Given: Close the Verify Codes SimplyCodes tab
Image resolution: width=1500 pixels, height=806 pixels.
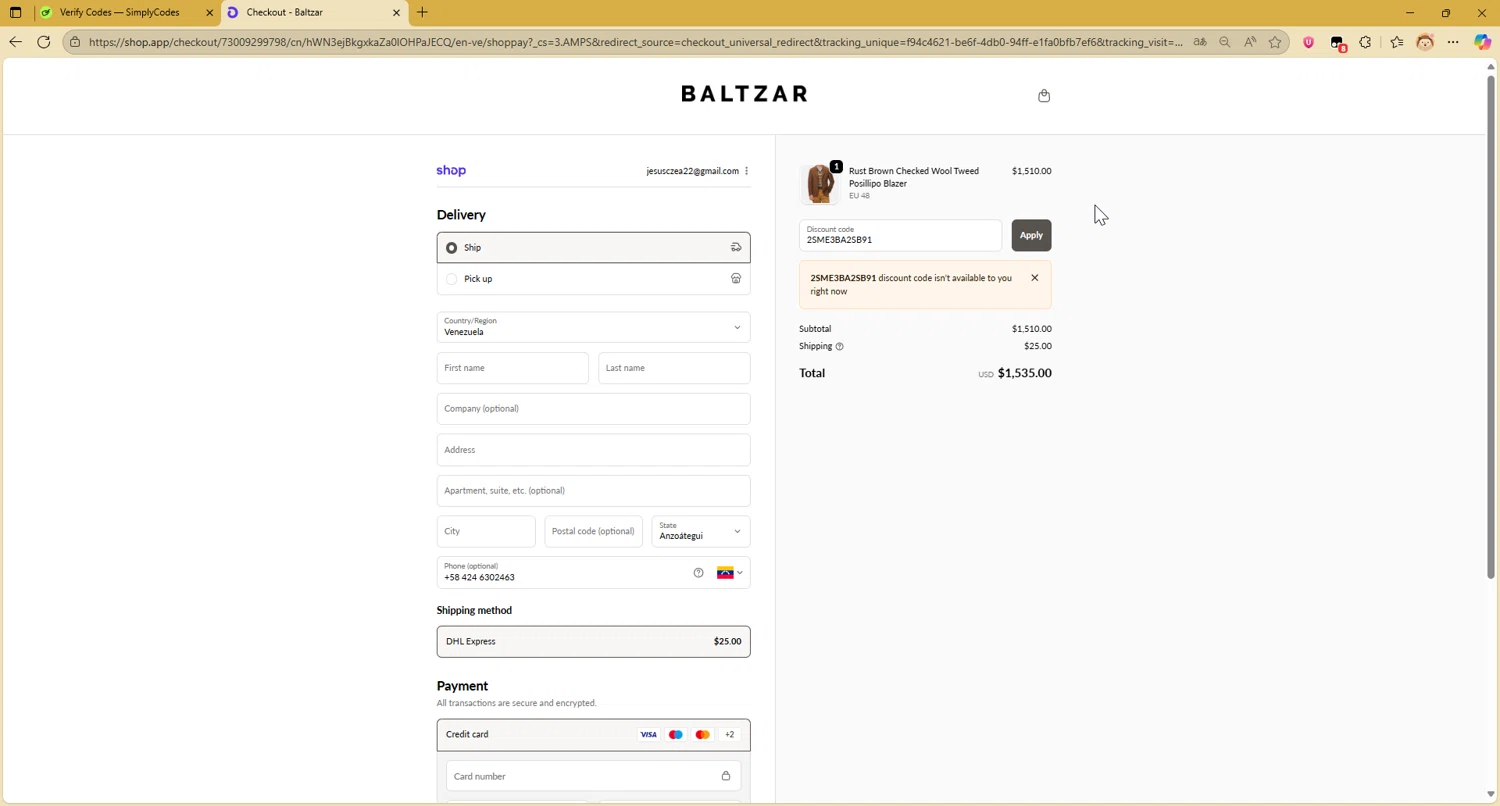Looking at the screenshot, I should 209,12.
